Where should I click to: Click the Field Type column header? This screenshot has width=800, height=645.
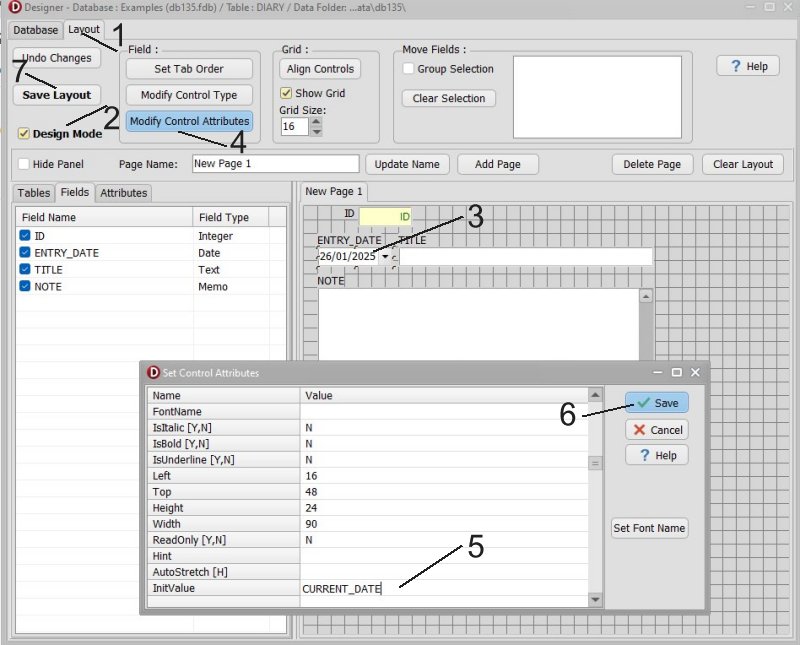[x=231, y=217]
